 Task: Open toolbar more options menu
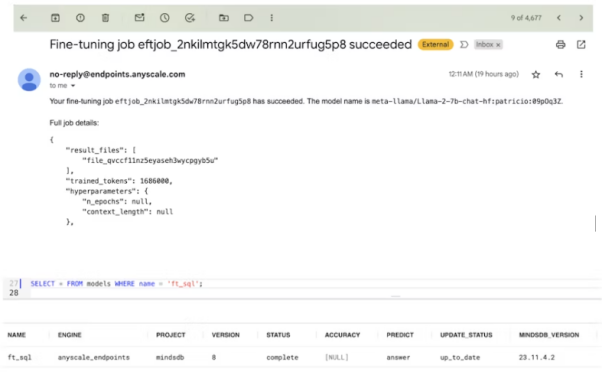click(x=271, y=18)
